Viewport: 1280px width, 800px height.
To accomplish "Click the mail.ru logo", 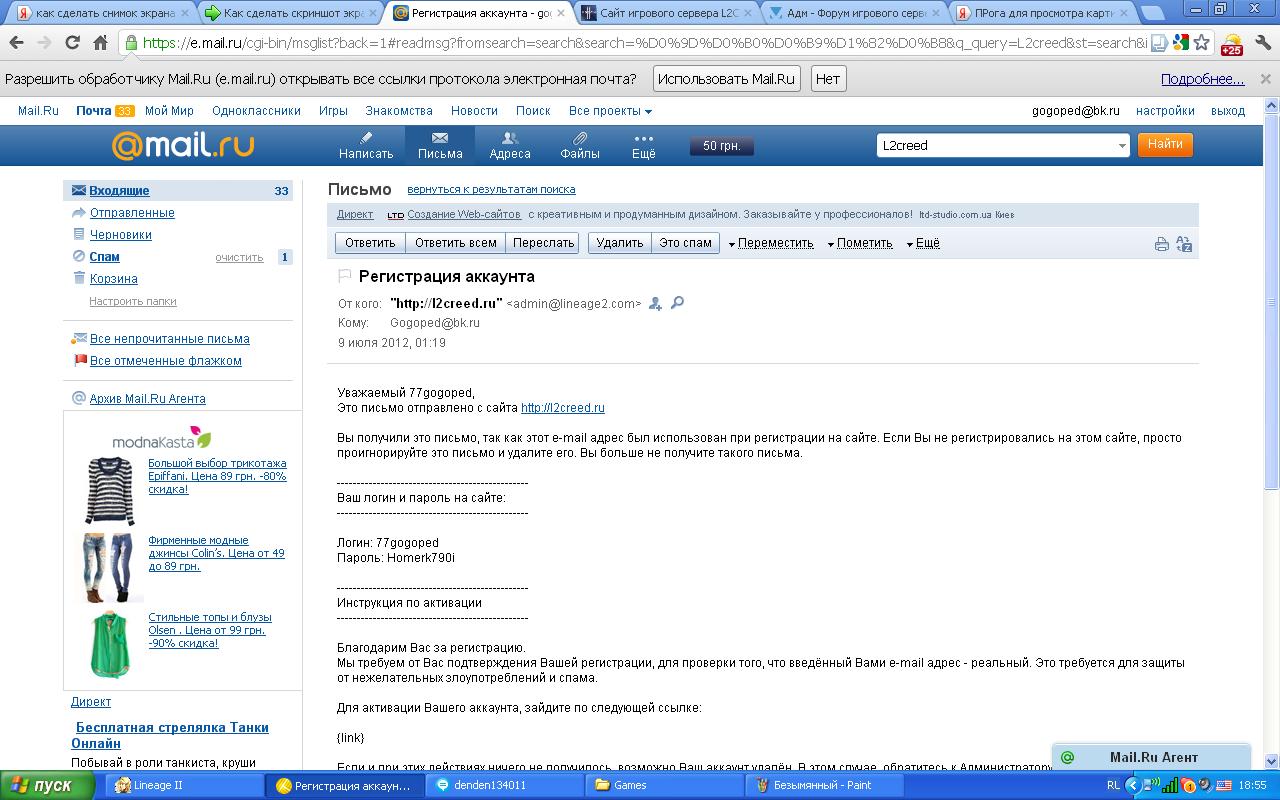I will tap(182, 146).
